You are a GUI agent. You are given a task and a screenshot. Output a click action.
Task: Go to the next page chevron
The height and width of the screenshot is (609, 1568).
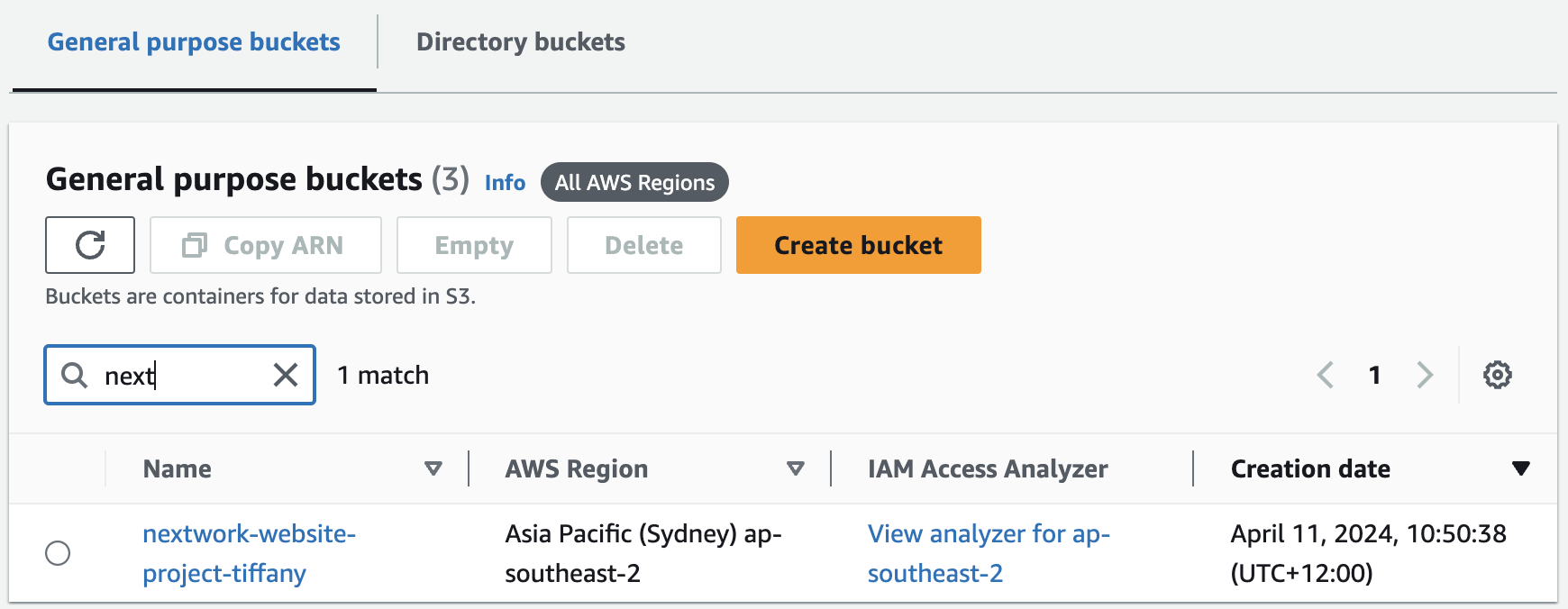pos(1424,375)
